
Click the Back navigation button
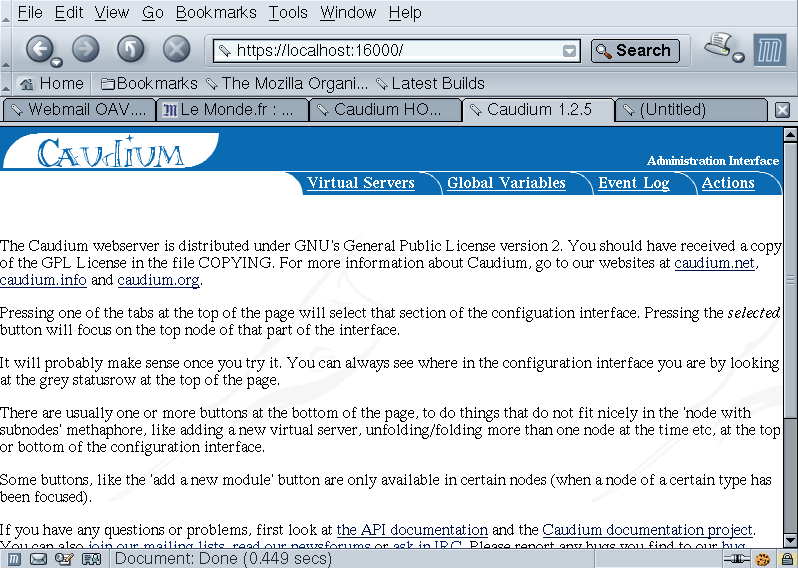coord(38,49)
